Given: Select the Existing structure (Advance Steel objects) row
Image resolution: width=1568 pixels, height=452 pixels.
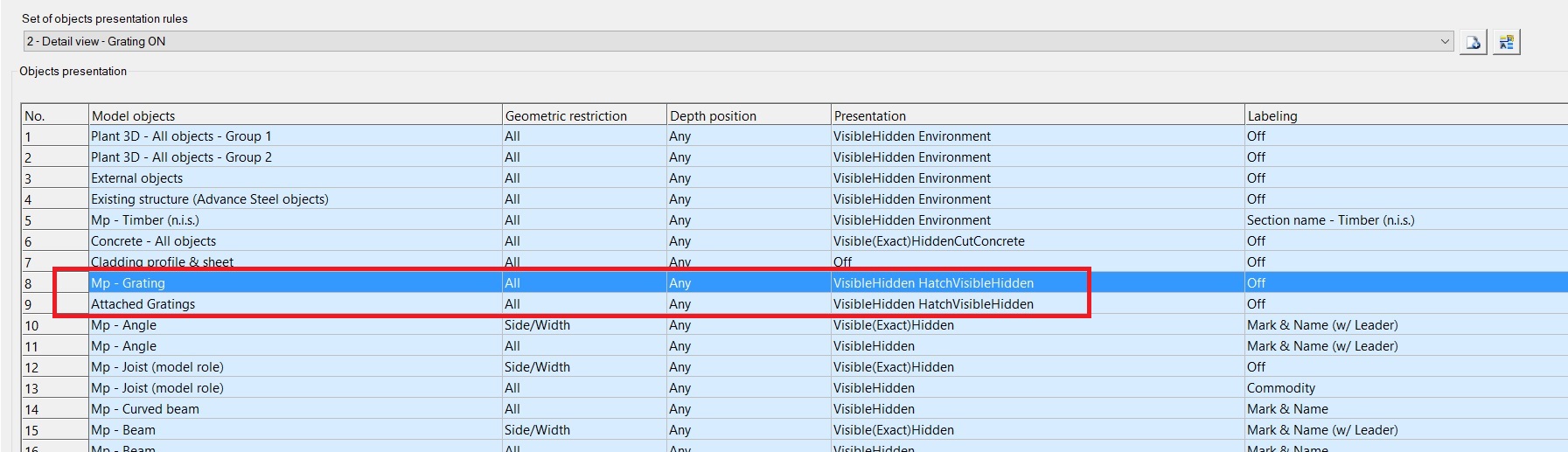Looking at the screenshot, I should click(209, 199).
